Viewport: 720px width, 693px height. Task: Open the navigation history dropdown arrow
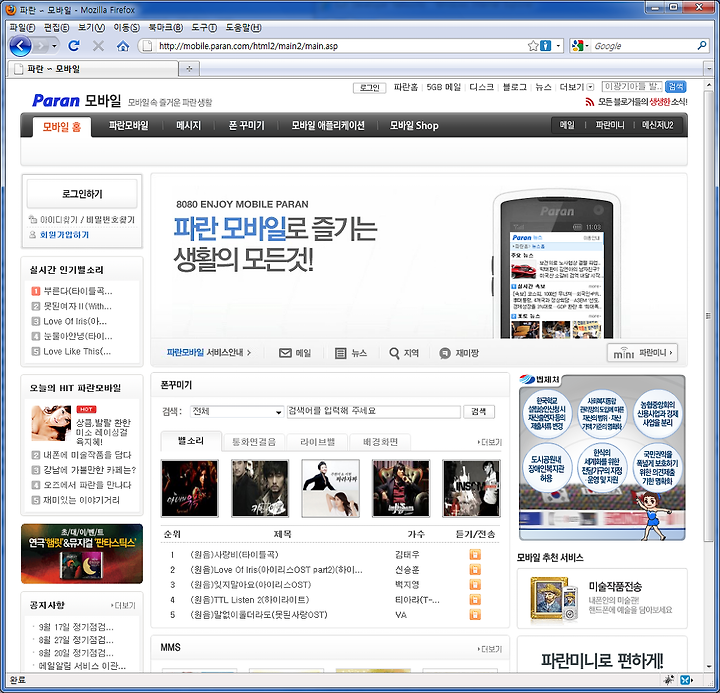54,46
